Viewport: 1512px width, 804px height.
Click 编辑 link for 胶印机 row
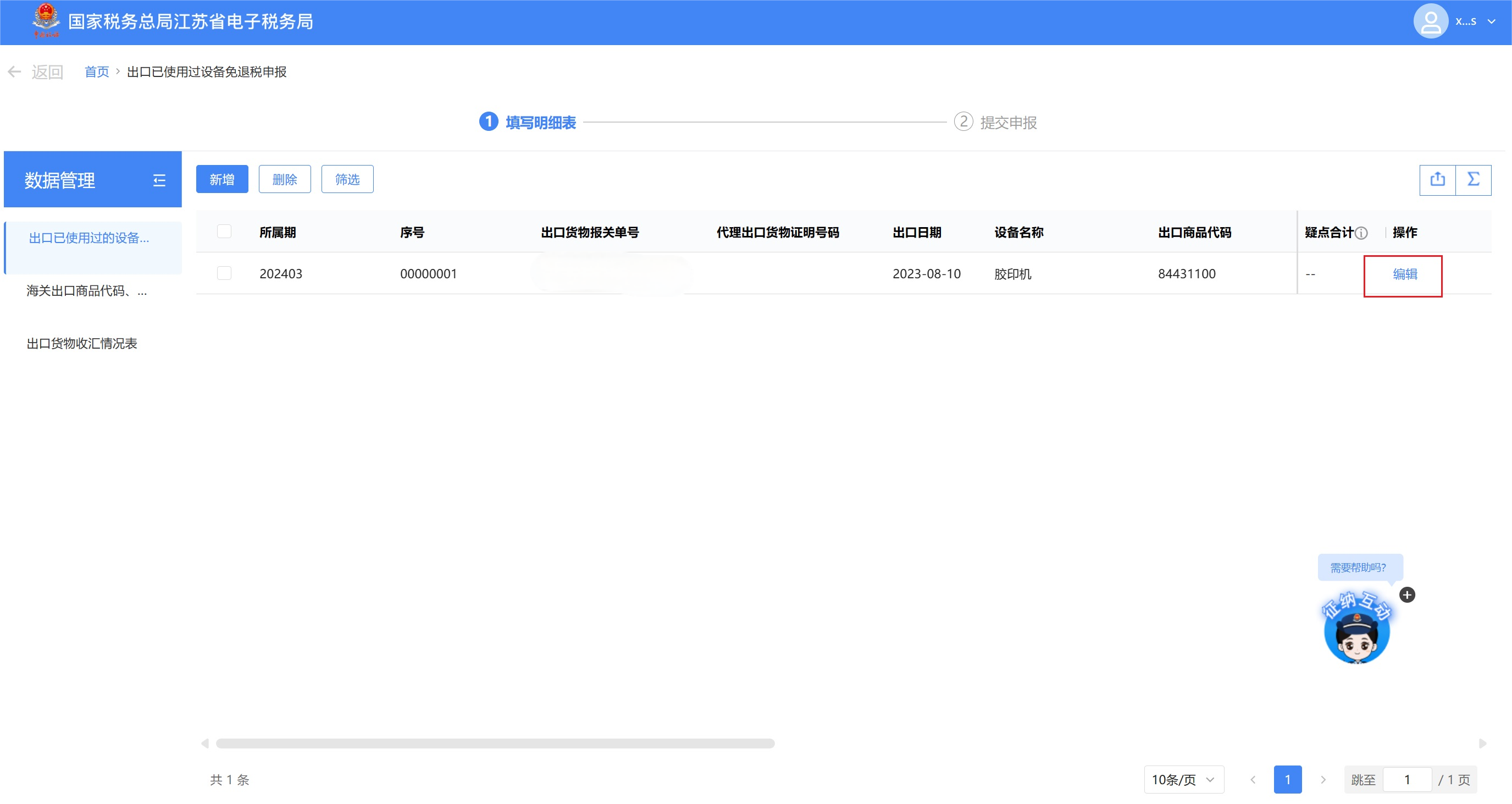coord(1405,274)
